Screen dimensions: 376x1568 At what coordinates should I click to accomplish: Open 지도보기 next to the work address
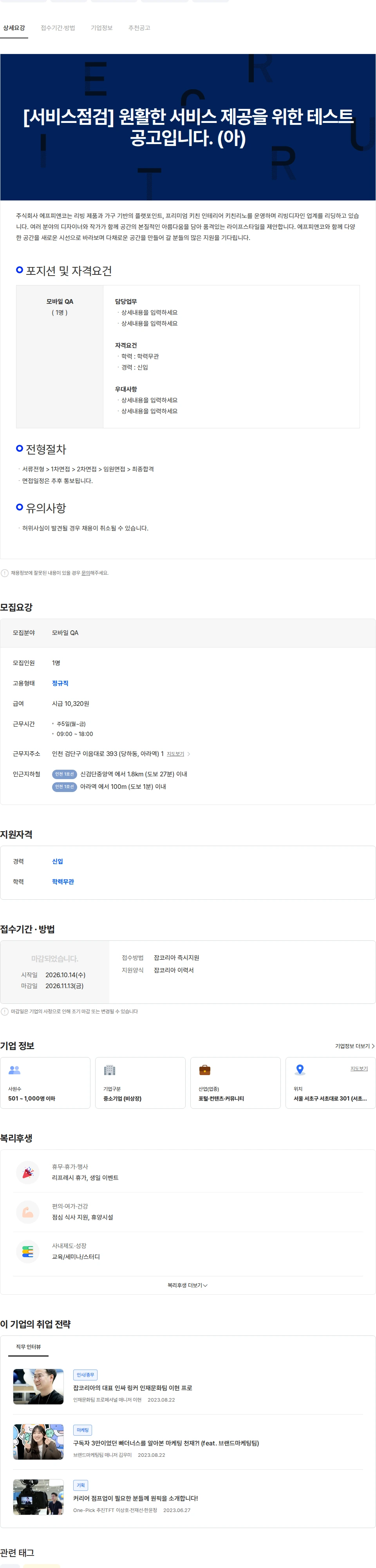pos(175,754)
